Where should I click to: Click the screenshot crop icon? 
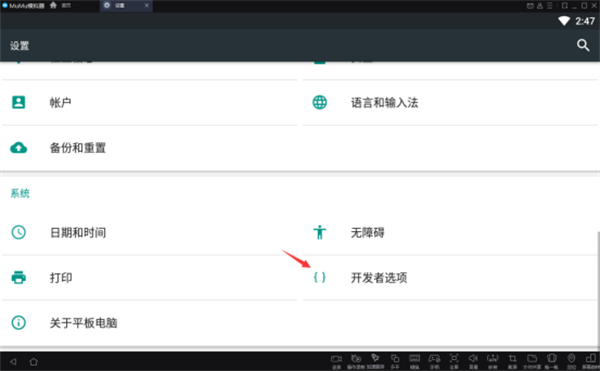(512, 358)
